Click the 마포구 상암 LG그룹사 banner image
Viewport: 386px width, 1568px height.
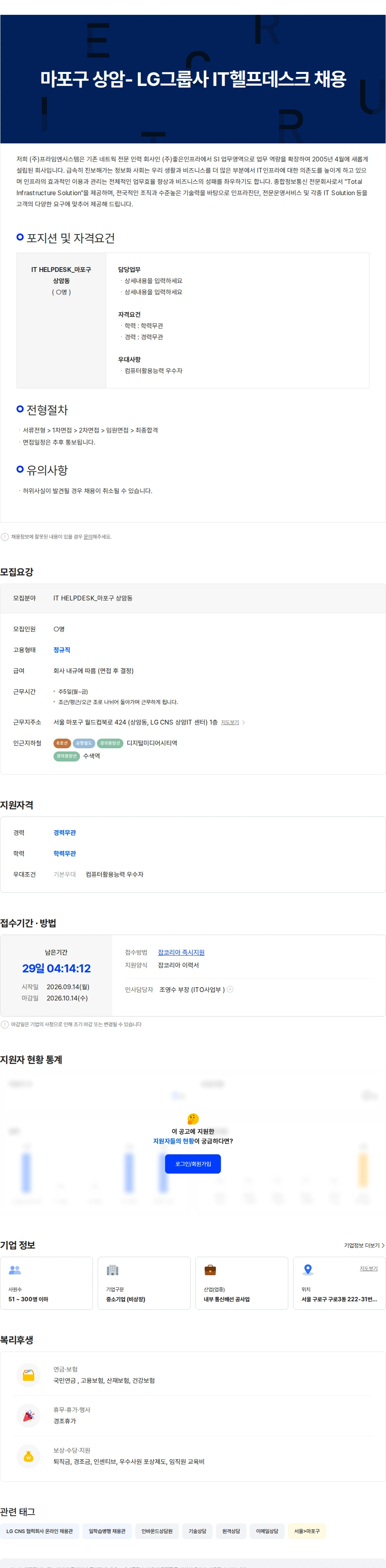pyautogui.click(x=193, y=79)
